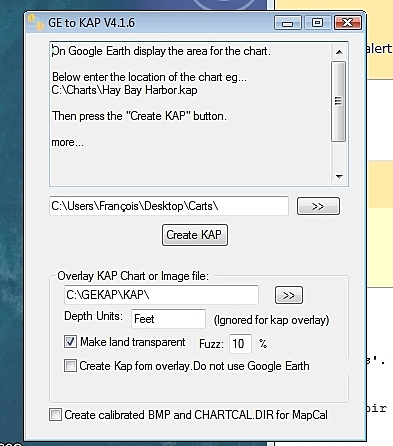Click the GE to KAP title bar icon
Image resolution: width=393 pixels, height=446 pixels.
pos(35,22)
